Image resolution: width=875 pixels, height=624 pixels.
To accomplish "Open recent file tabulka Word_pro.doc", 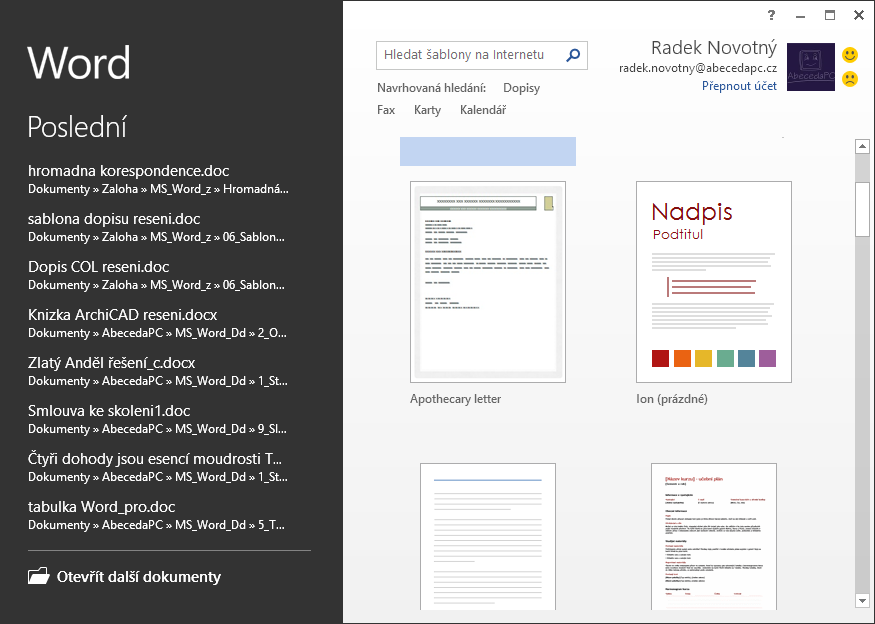I will tap(156, 515).
